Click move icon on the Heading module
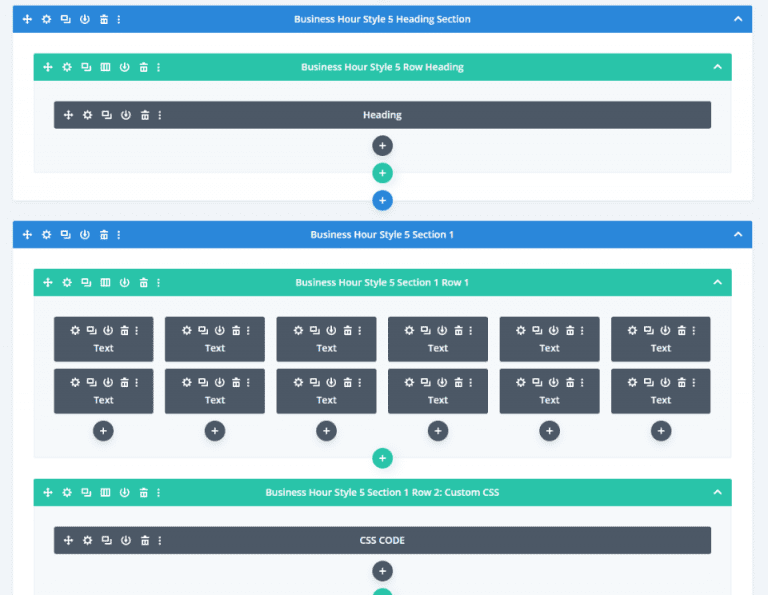This screenshot has width=768, height=595. (68, 115)
